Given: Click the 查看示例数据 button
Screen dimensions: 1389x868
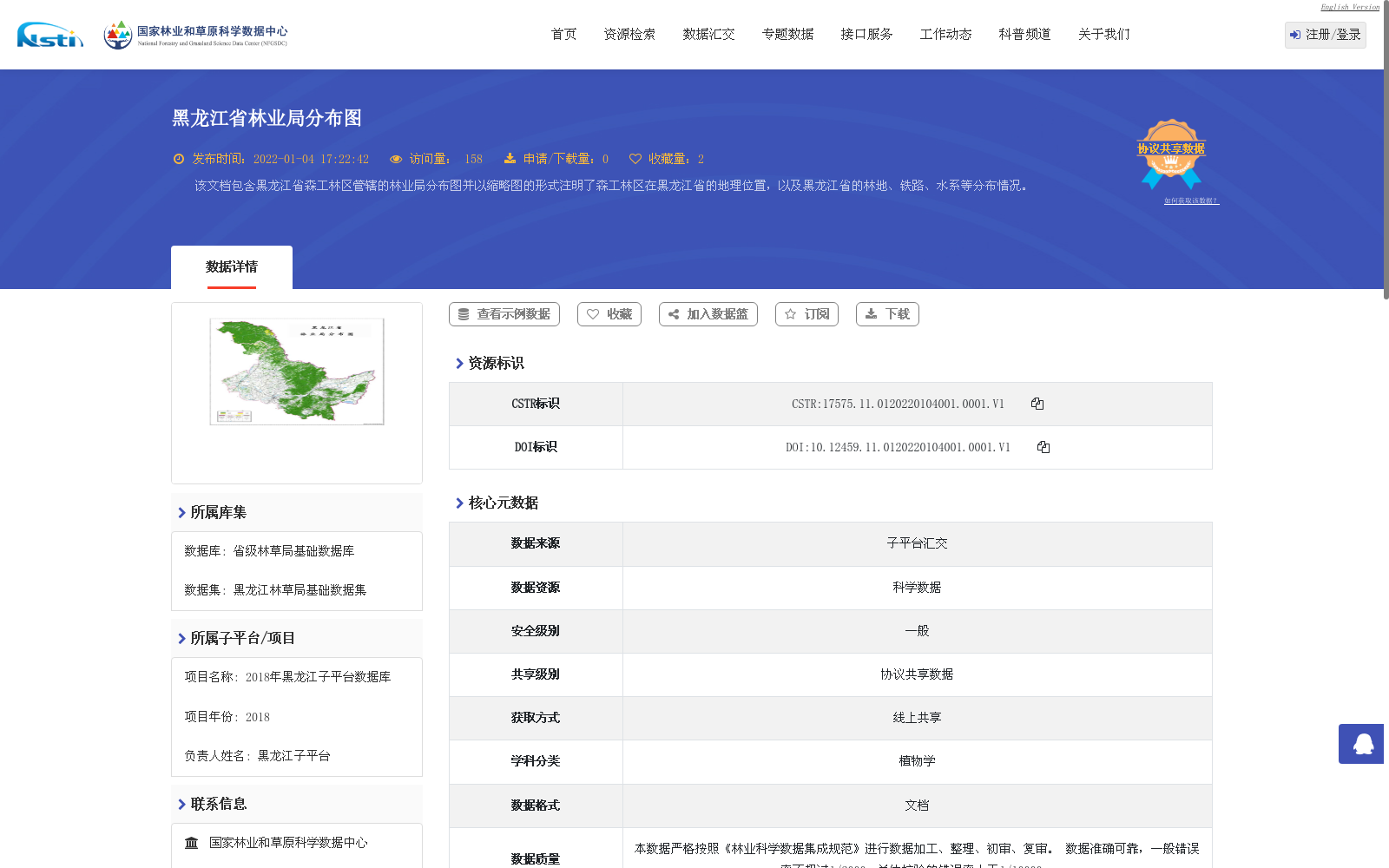Looking at the screenshot, I should [504, 314].
